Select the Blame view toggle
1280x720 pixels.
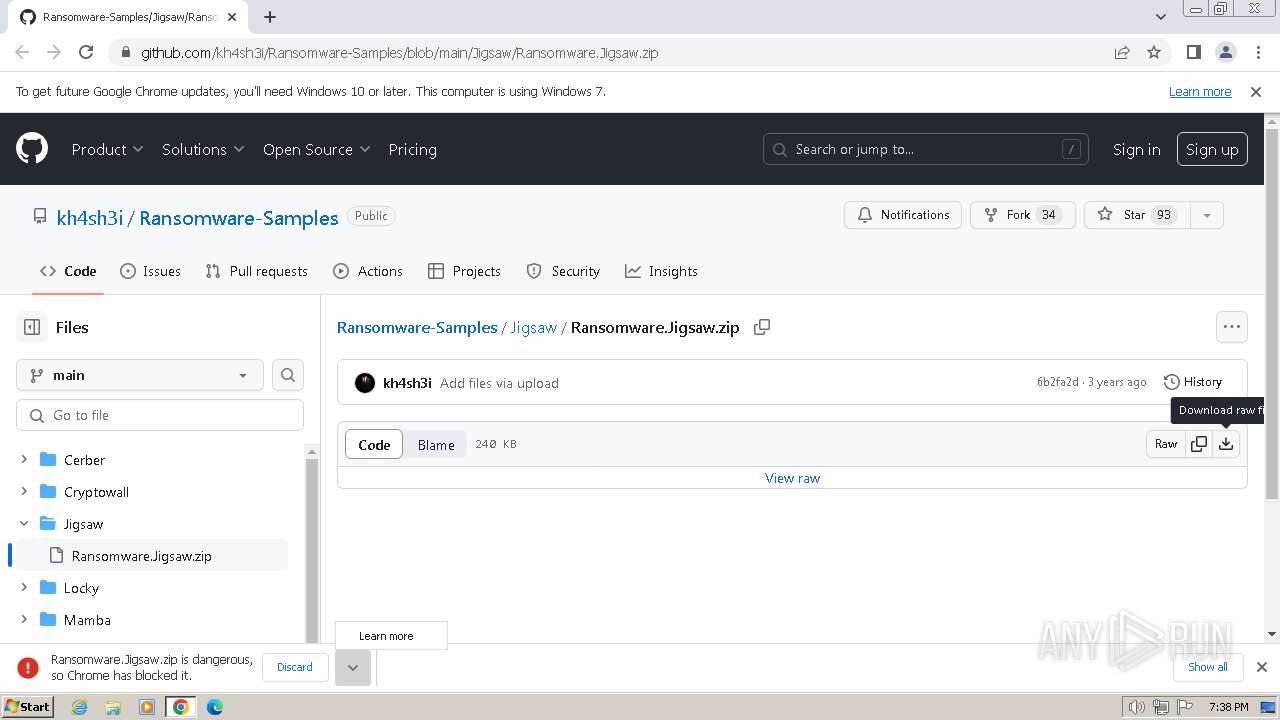tap(436, 445)
